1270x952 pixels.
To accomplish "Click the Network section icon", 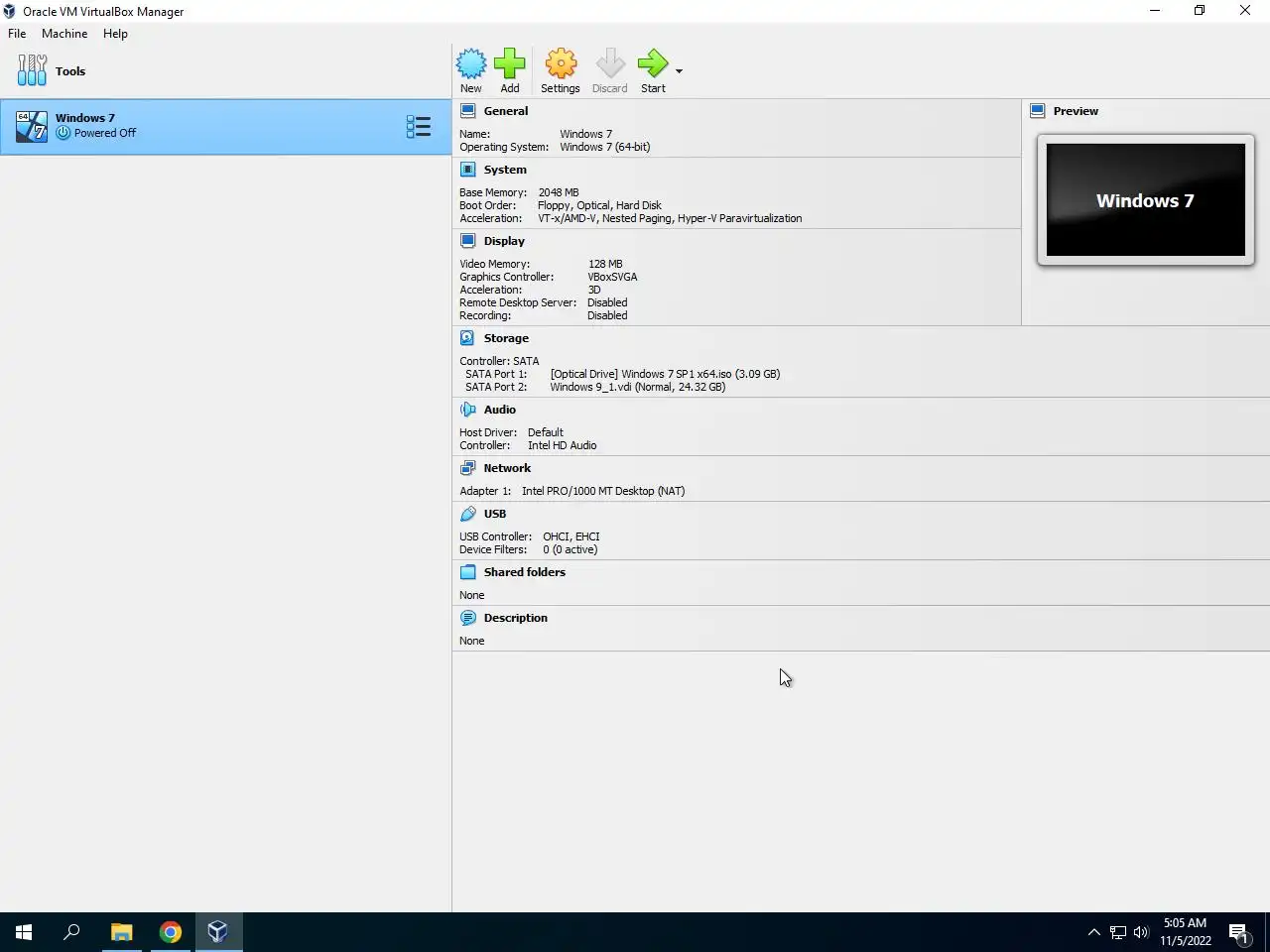I will click(468, 468).
